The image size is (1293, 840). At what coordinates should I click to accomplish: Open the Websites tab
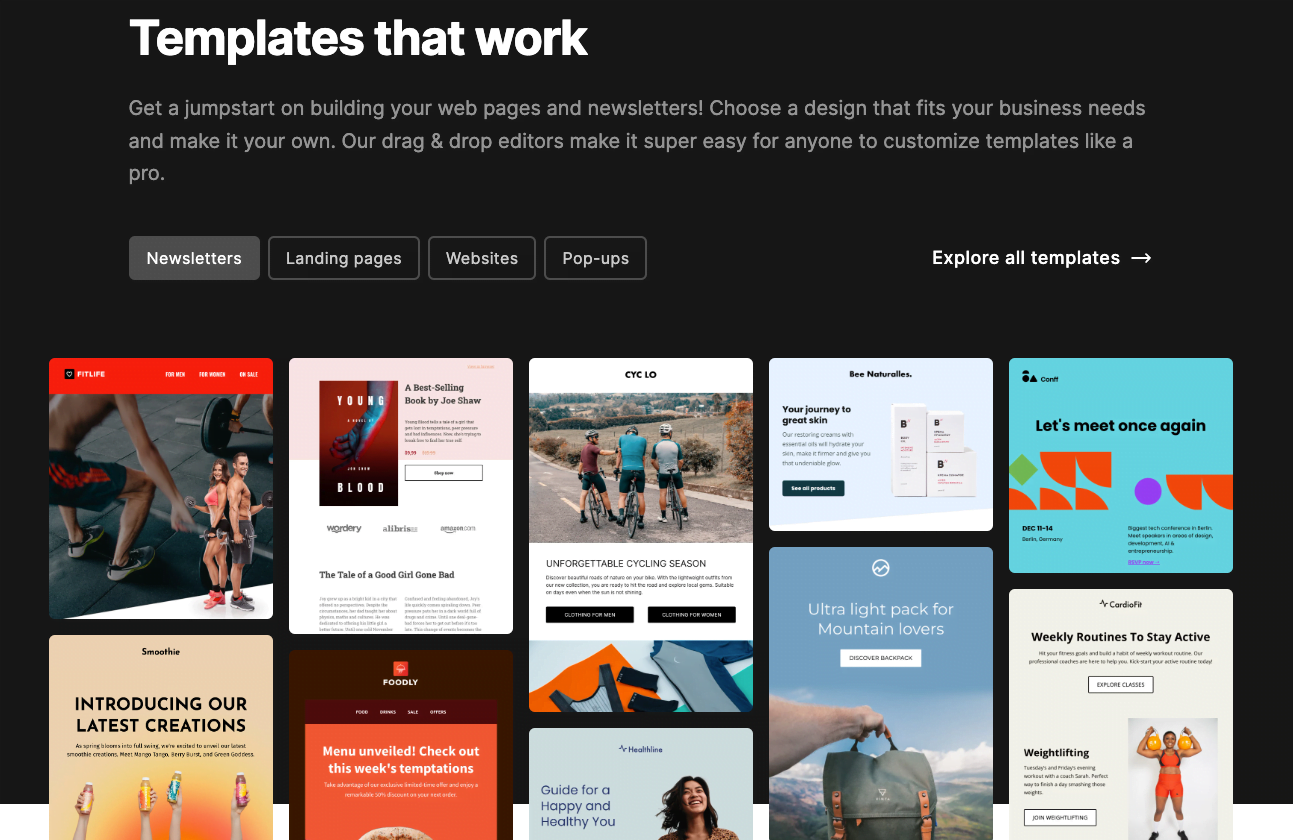click(x=482, y=258)
